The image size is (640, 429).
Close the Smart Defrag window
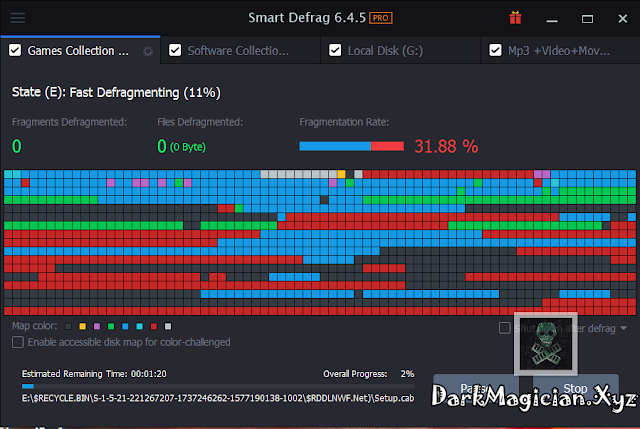pyautogui.click(x=622, y=18)
